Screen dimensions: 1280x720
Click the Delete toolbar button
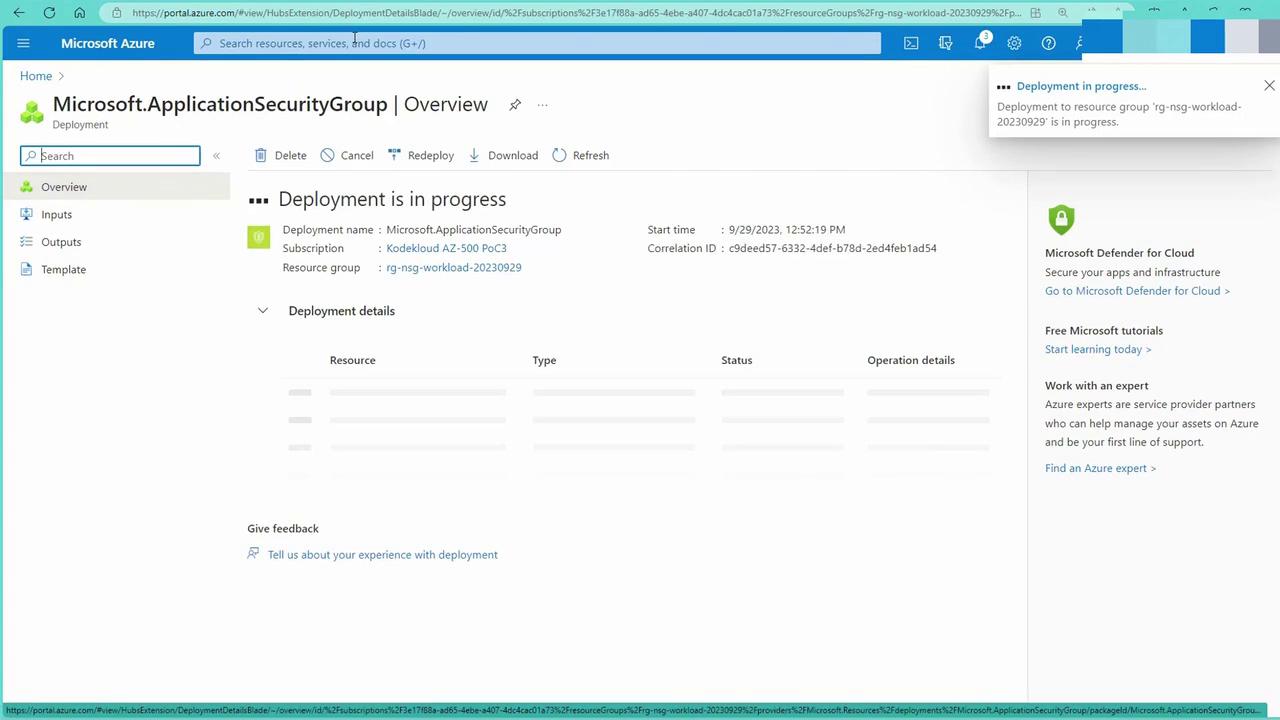click(x=280, y=155)
